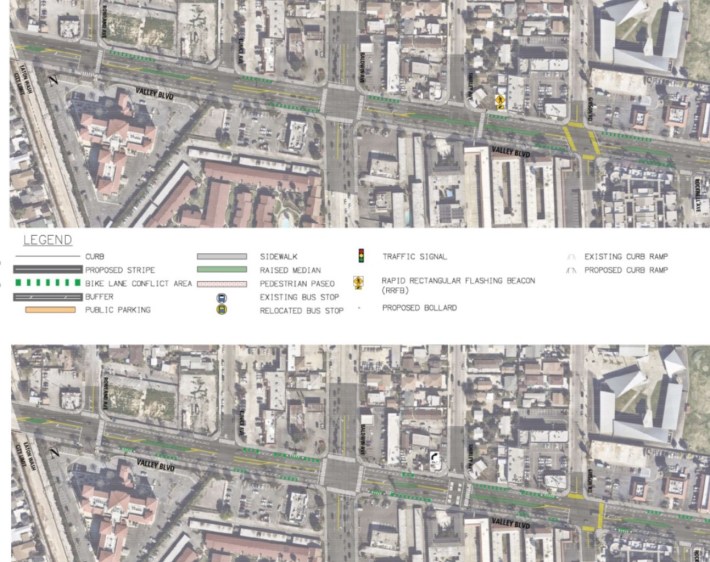Click the traffic signal icon in the legend
The height and width of the screenshot is (562, 710).
click(x=360, y=257)
